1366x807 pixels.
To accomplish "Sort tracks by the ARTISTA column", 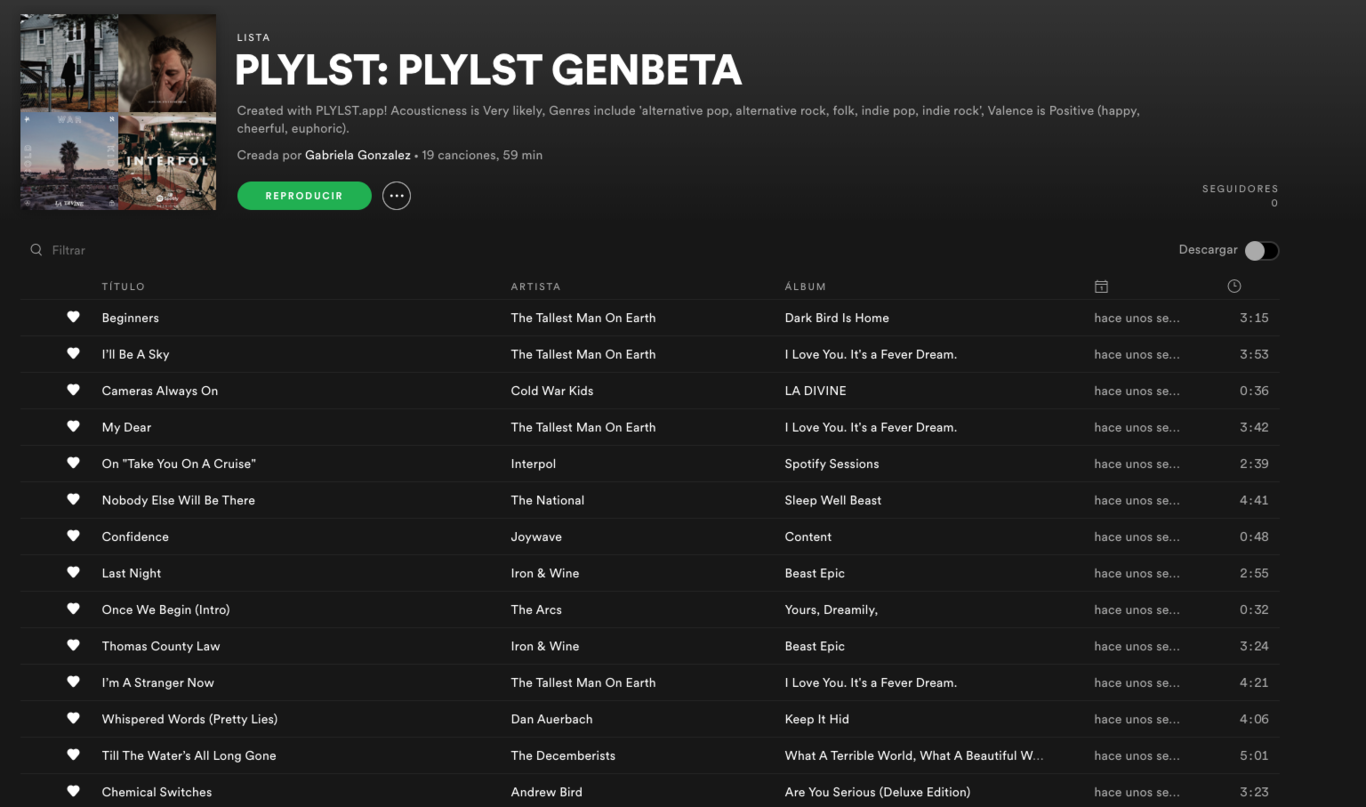I will (536, 286).
